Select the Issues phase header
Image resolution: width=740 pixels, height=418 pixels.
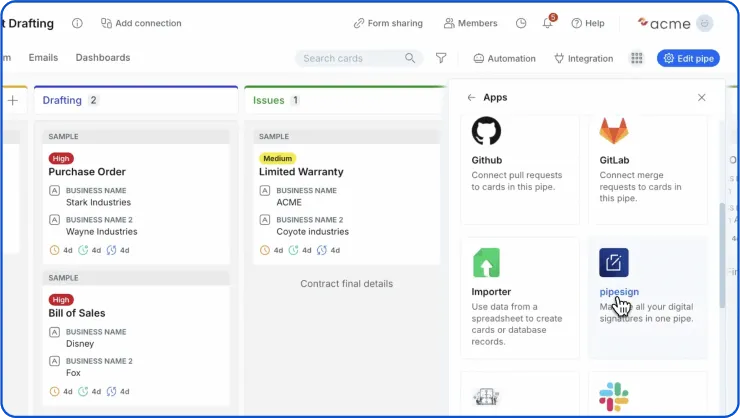click(345, 100)
